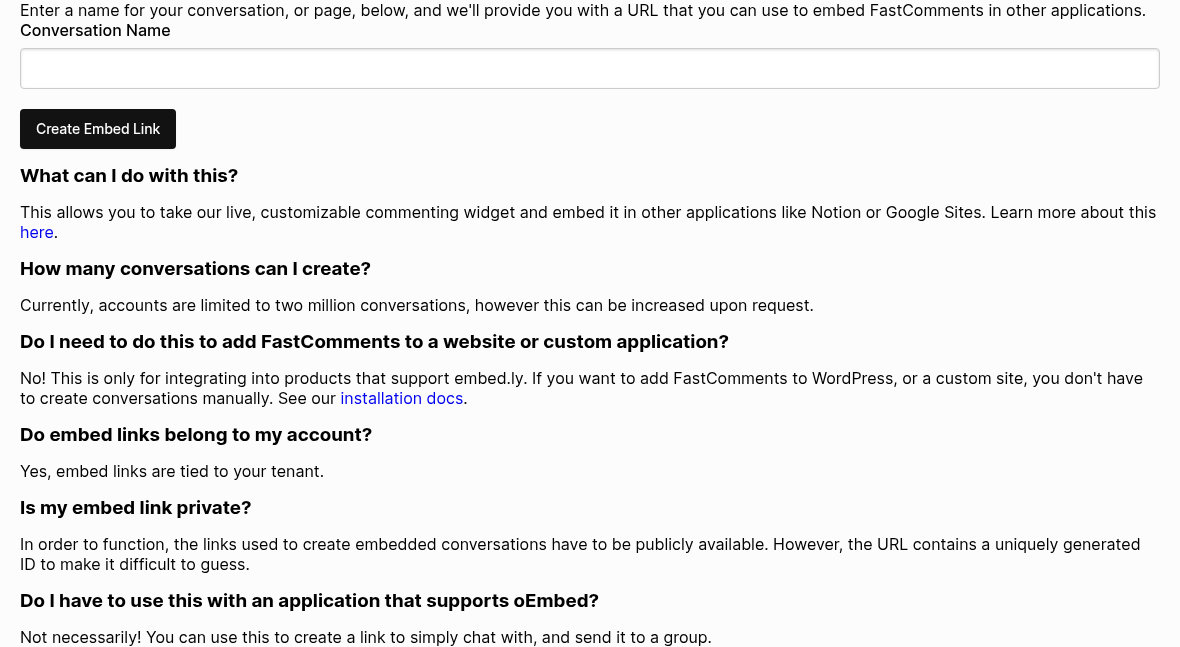
Task: Click the text "Yes, embed links are tied to your tenant."
Action: point(172,472)
